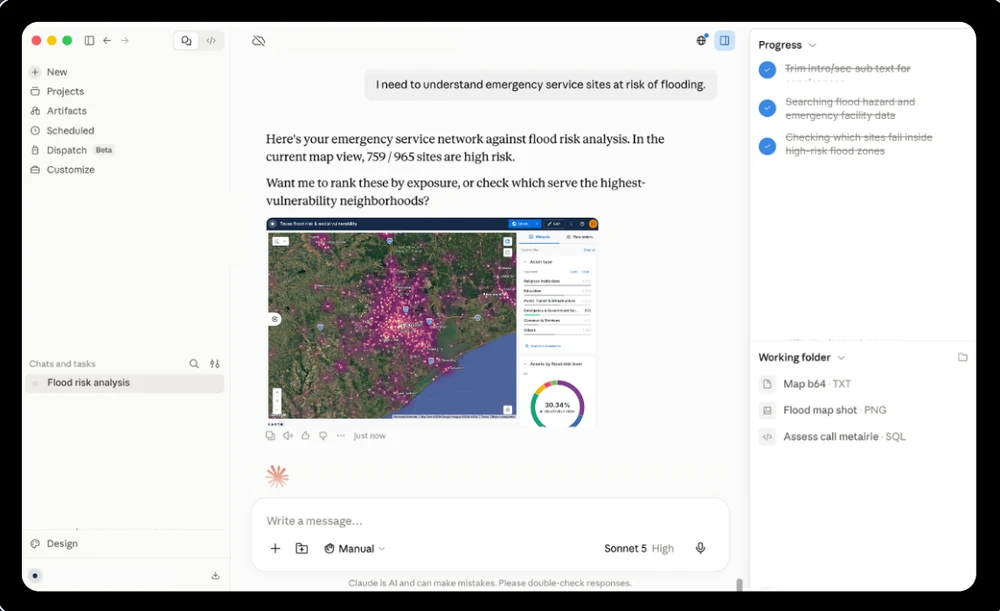Open the Manual mode dropdown

point(355,548)
